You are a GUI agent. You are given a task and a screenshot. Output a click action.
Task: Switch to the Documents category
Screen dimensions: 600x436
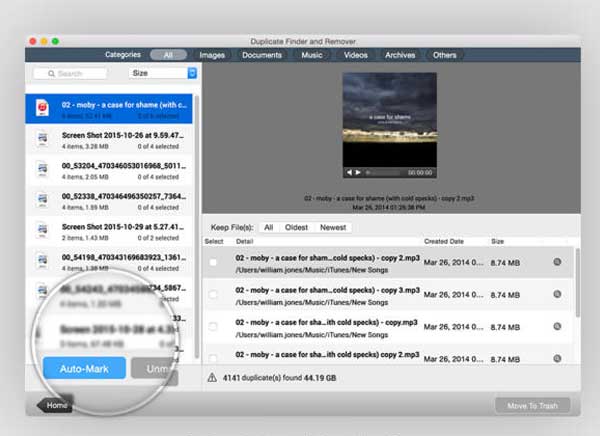click(262, 55)
